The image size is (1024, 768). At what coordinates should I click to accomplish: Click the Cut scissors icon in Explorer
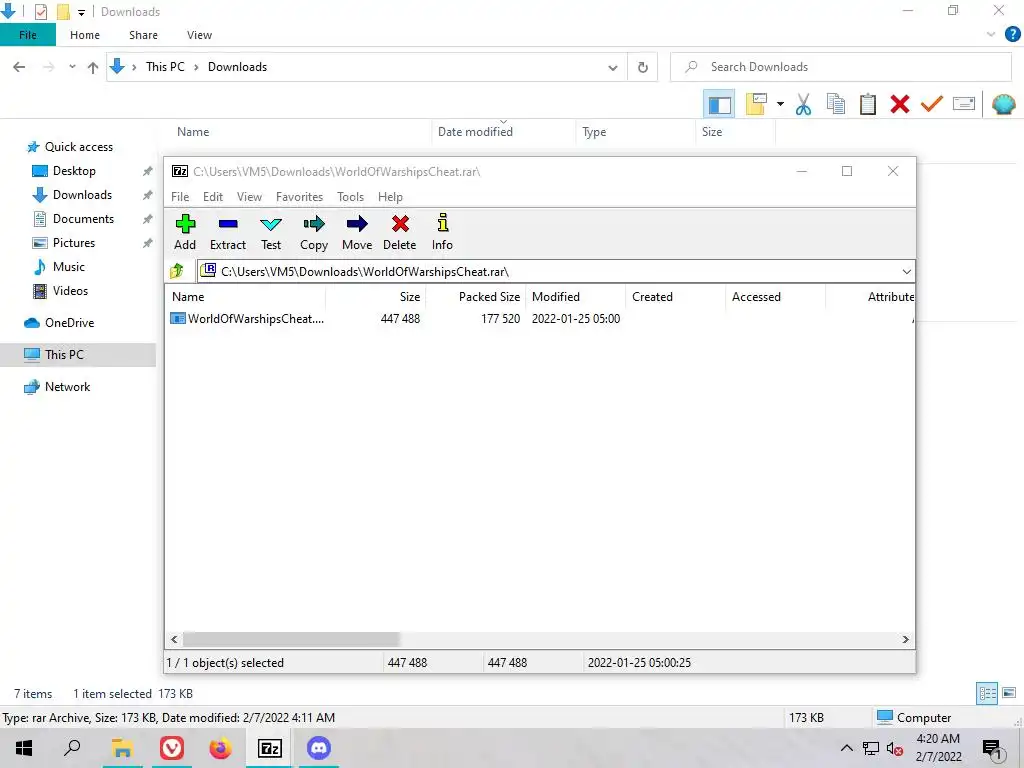coord(803,104)
